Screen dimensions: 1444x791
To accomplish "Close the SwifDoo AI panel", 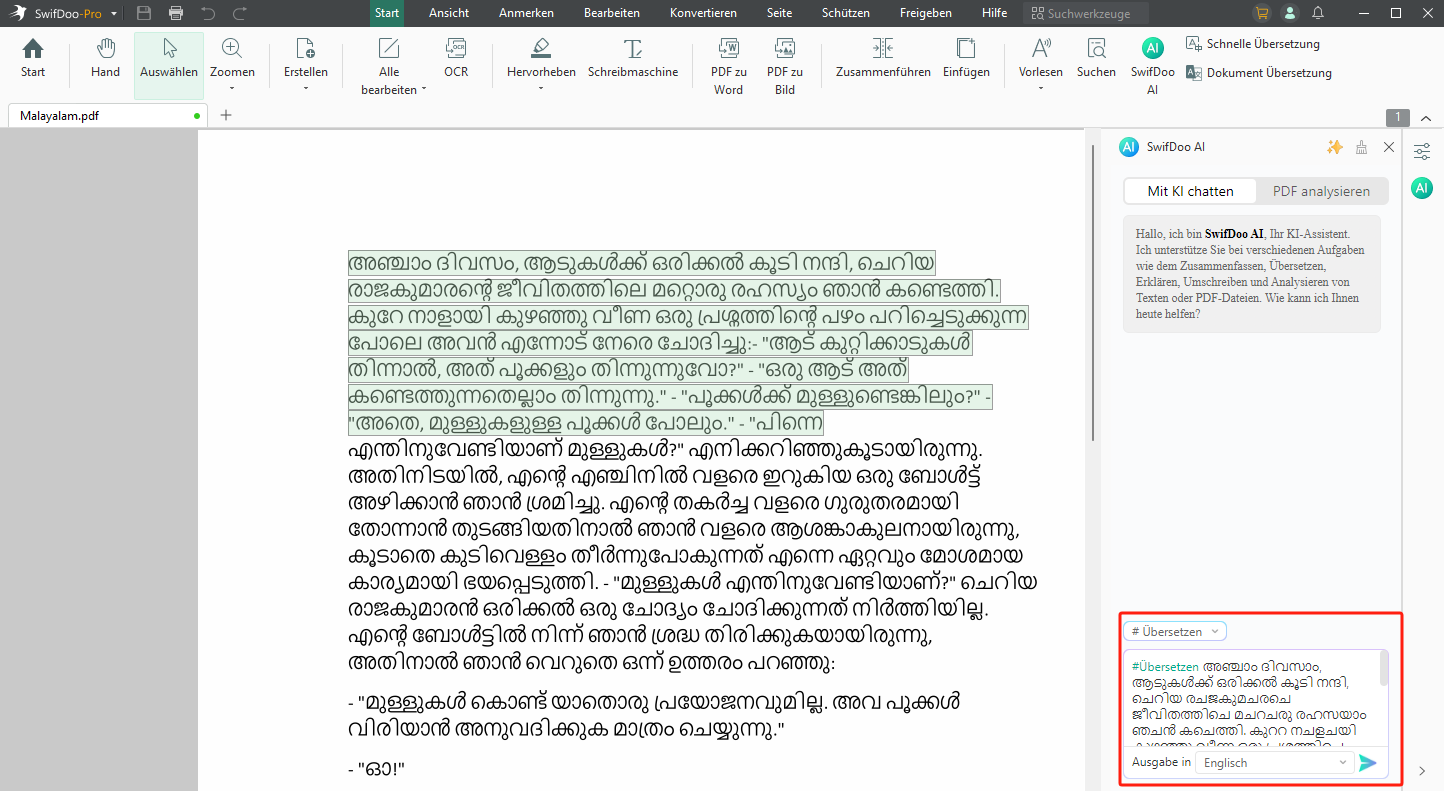I will pos(1388,147).
